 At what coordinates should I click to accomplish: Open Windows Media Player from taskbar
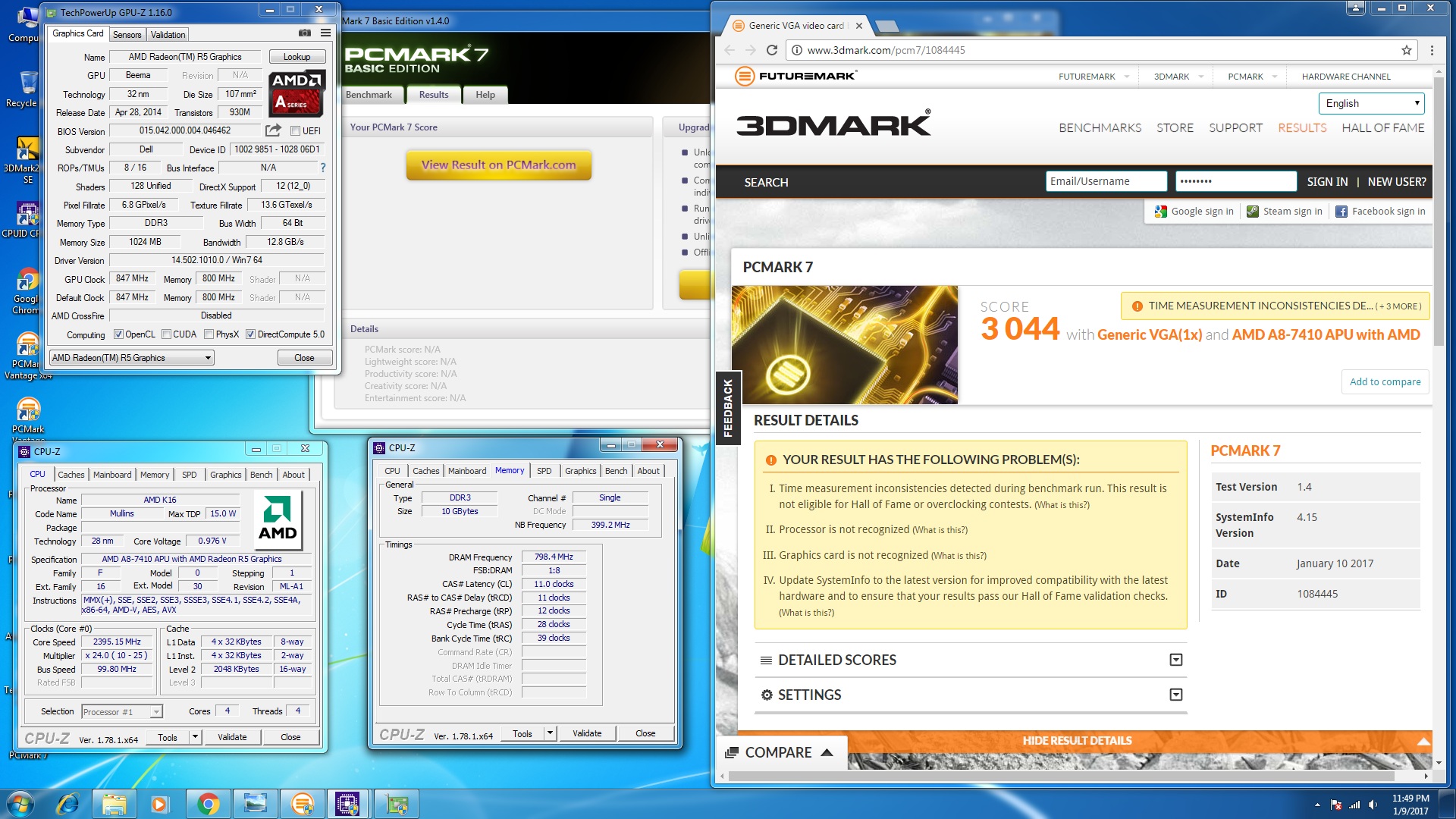coord(160,804)
